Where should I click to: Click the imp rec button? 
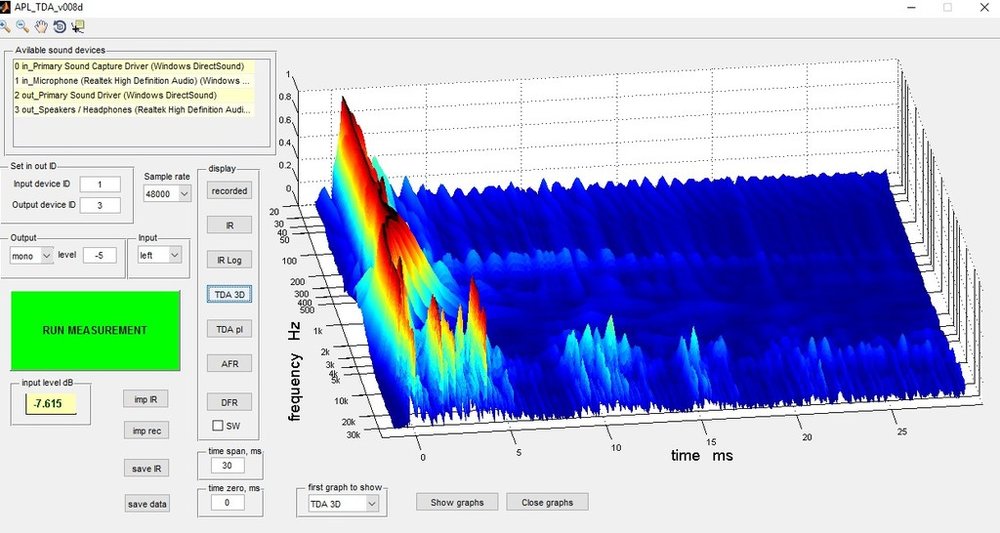click(x=147, y=431)
